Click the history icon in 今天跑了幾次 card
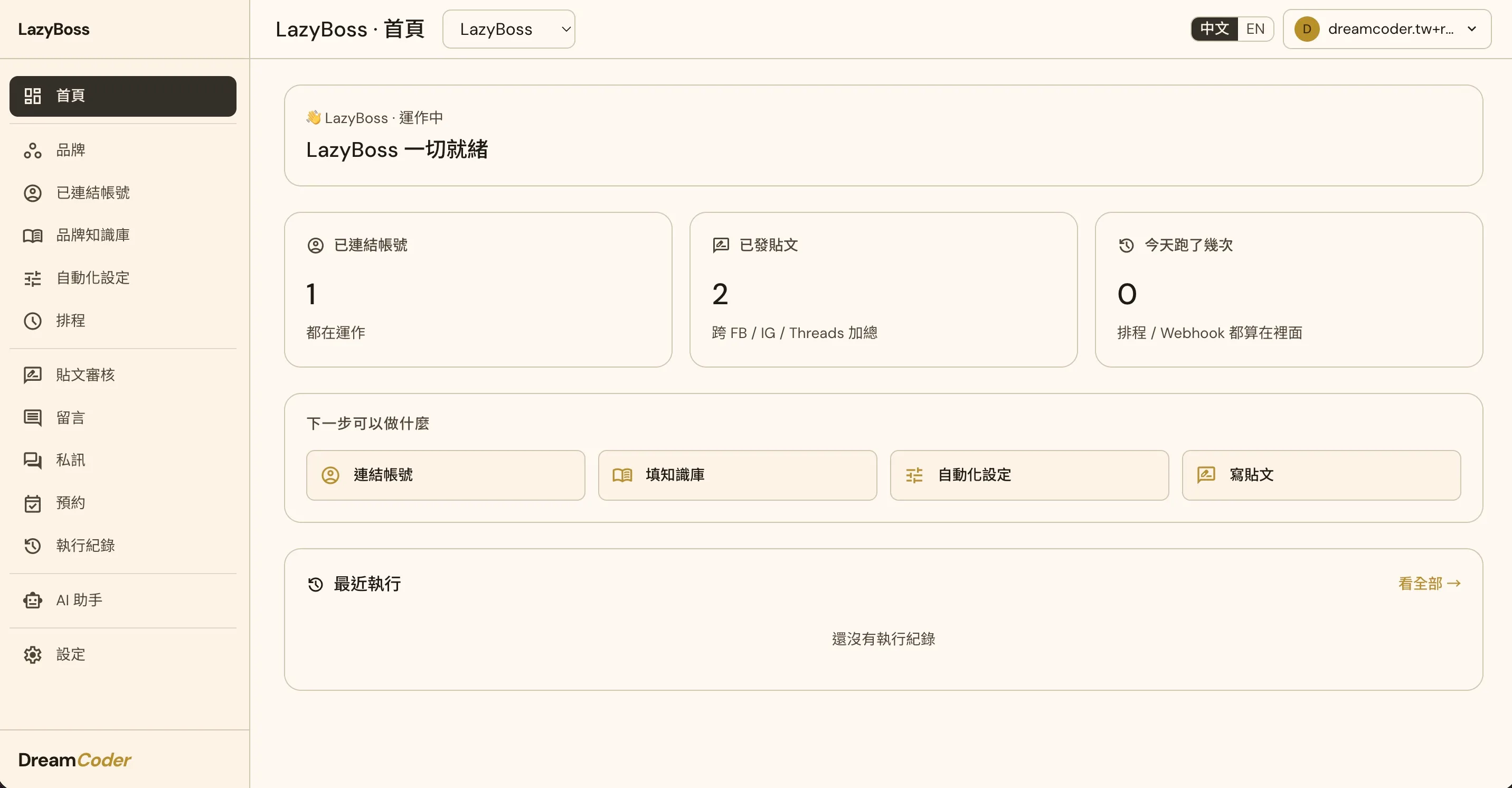 point(1126,246)
